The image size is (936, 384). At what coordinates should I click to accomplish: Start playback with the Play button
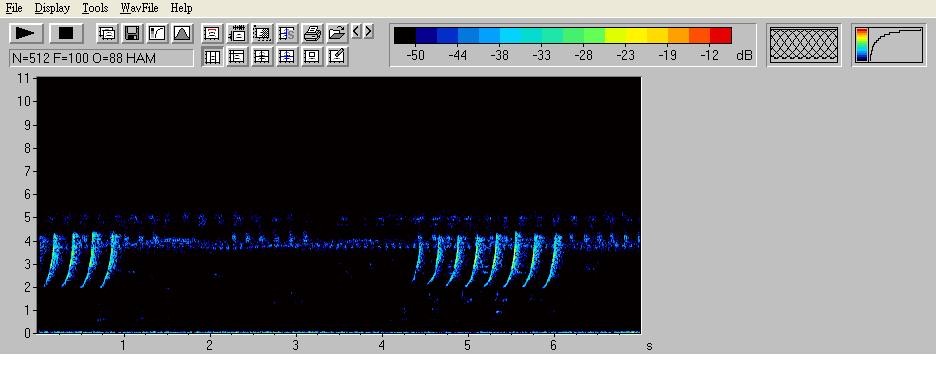pos(26,33)
